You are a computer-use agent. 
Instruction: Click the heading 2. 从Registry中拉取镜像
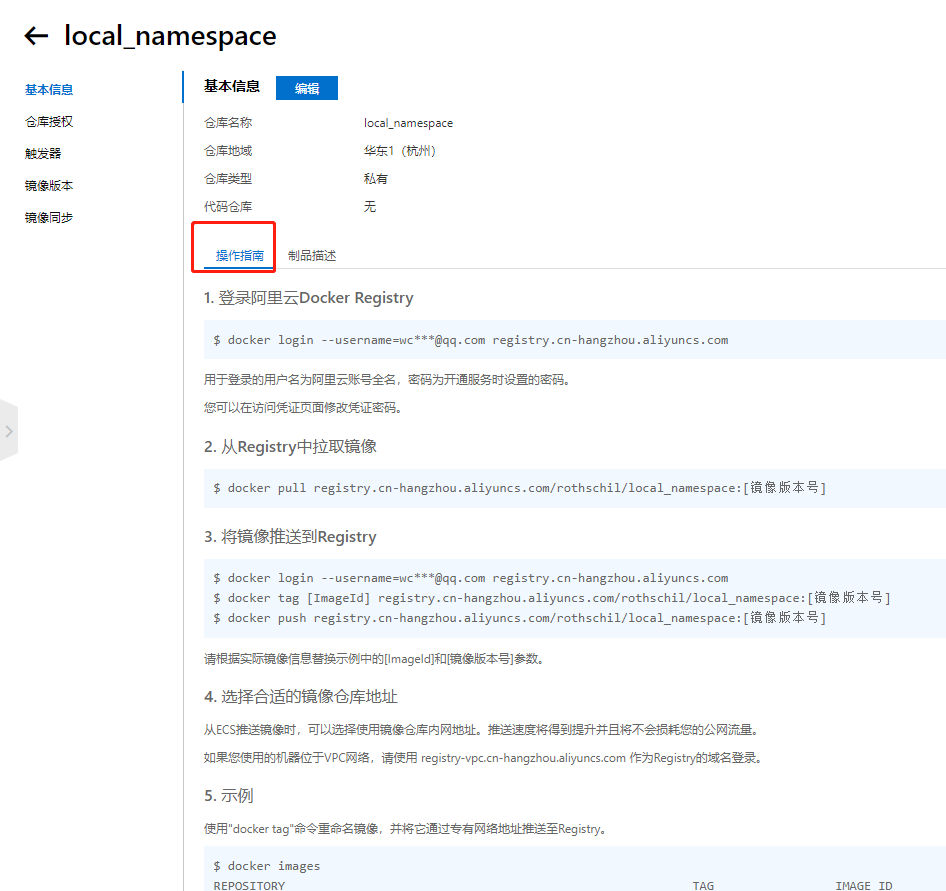tap(290, 447)
